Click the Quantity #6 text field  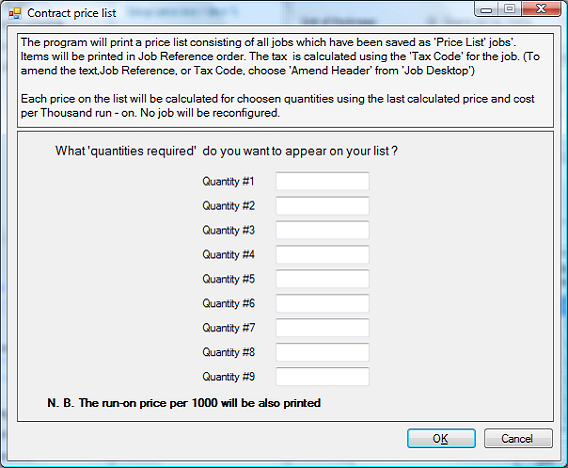[x=322, y=303]
